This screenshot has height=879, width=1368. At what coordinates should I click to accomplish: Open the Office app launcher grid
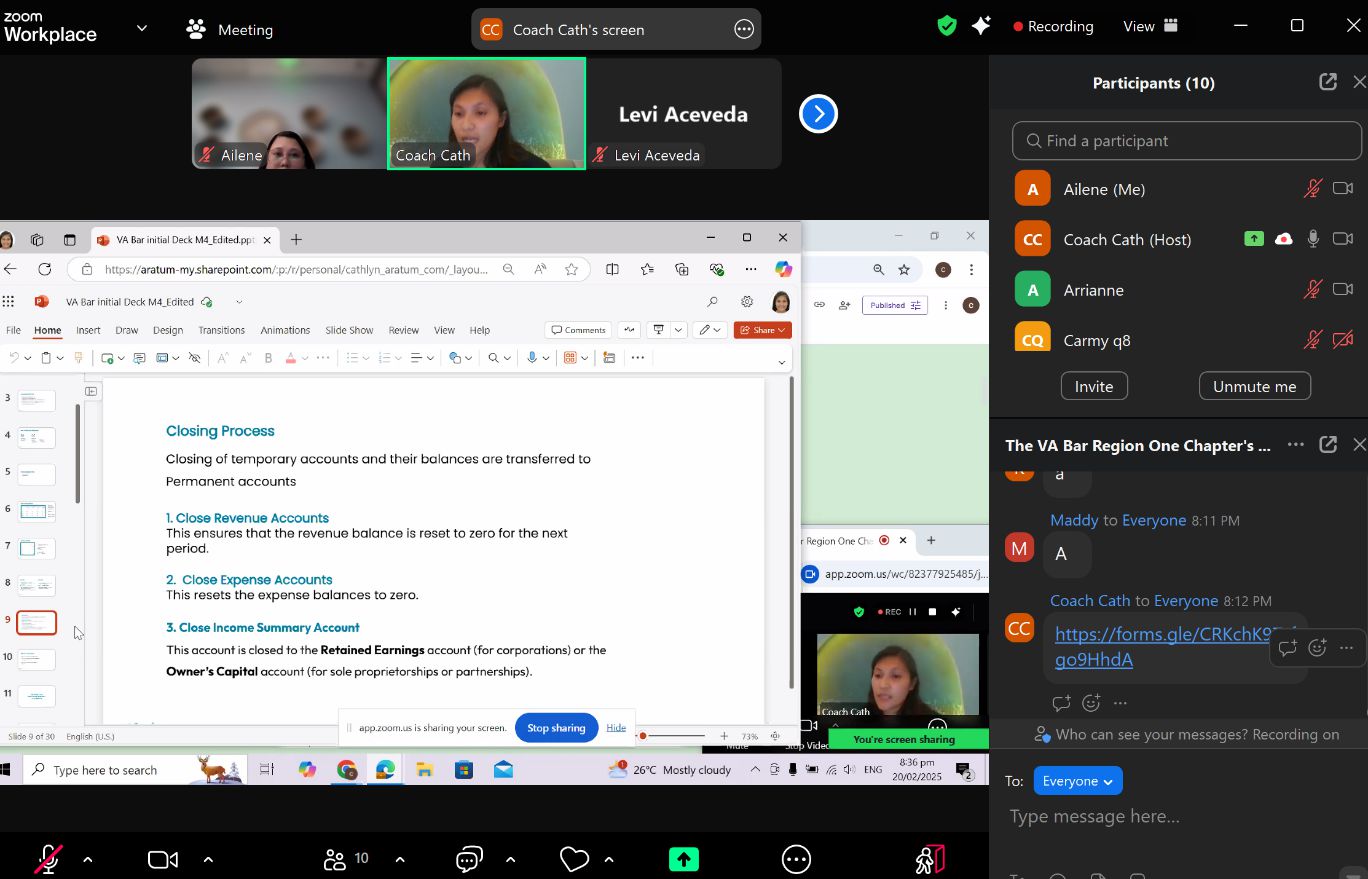tap(9, 302)
